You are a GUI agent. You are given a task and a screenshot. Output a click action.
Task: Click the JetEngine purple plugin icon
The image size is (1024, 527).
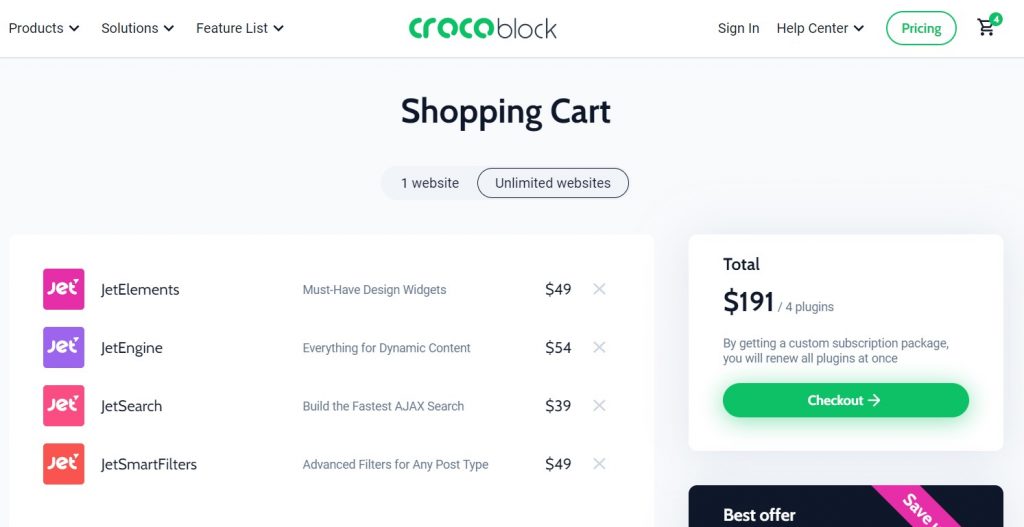63,347
